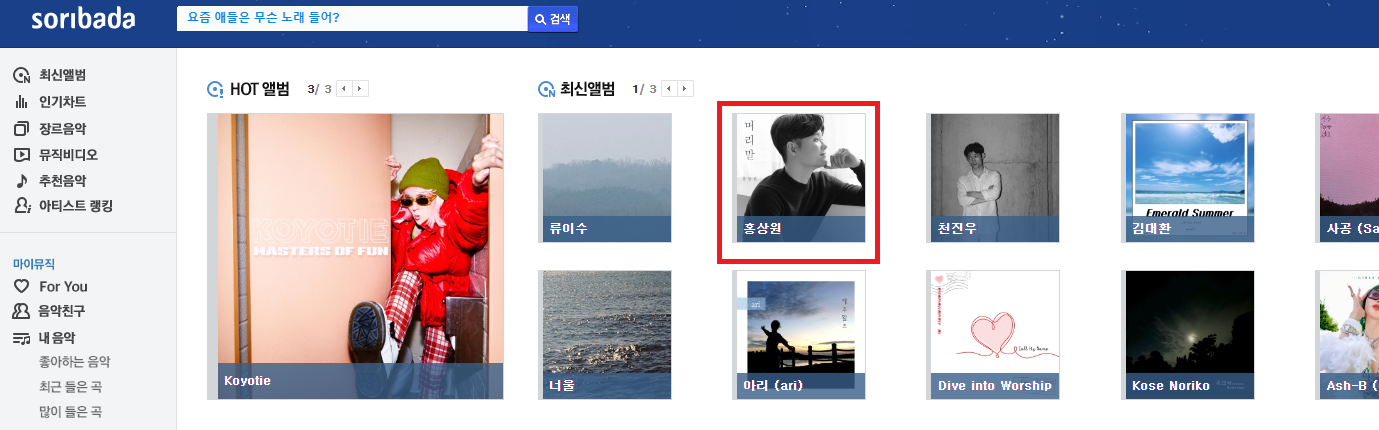Open 좋아하는 음악 menu item

pos(75,362)
